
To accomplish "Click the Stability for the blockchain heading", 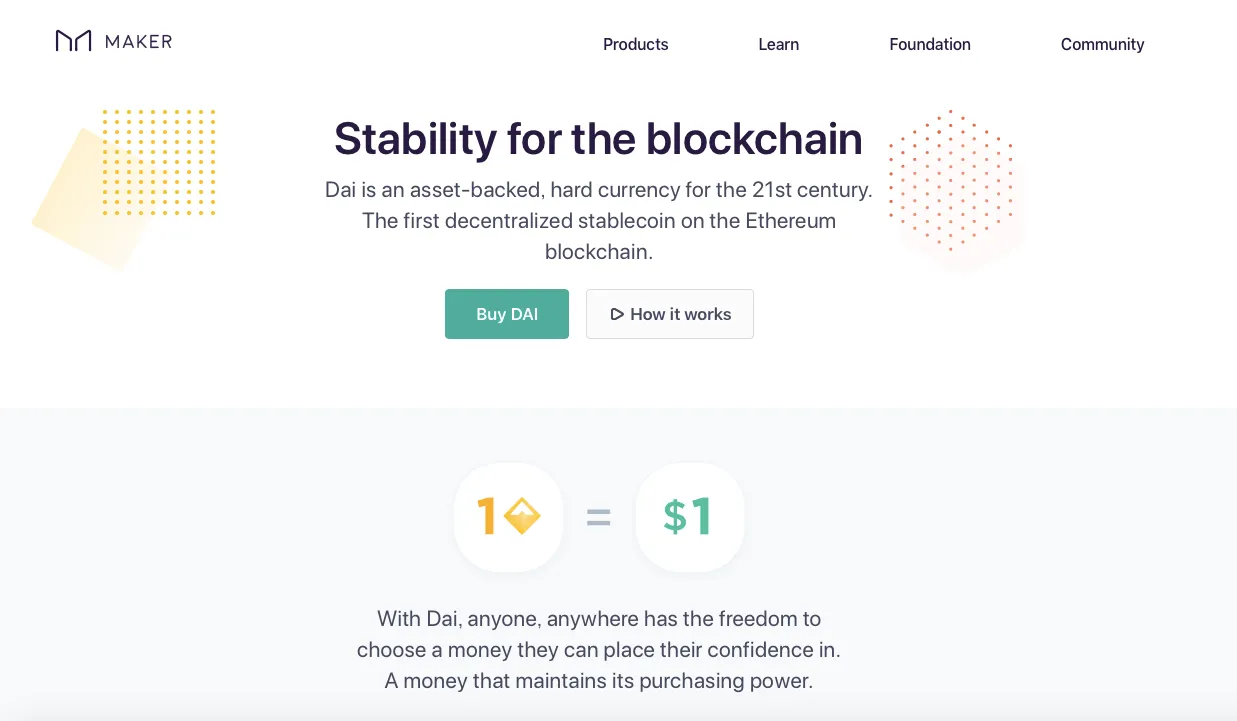I will point(598,139).
